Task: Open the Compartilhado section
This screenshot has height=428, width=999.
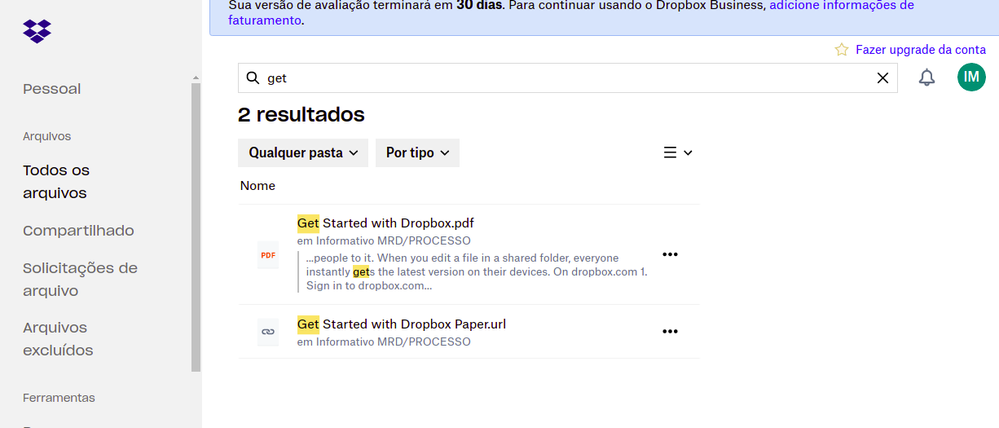Action: [78, 231]
